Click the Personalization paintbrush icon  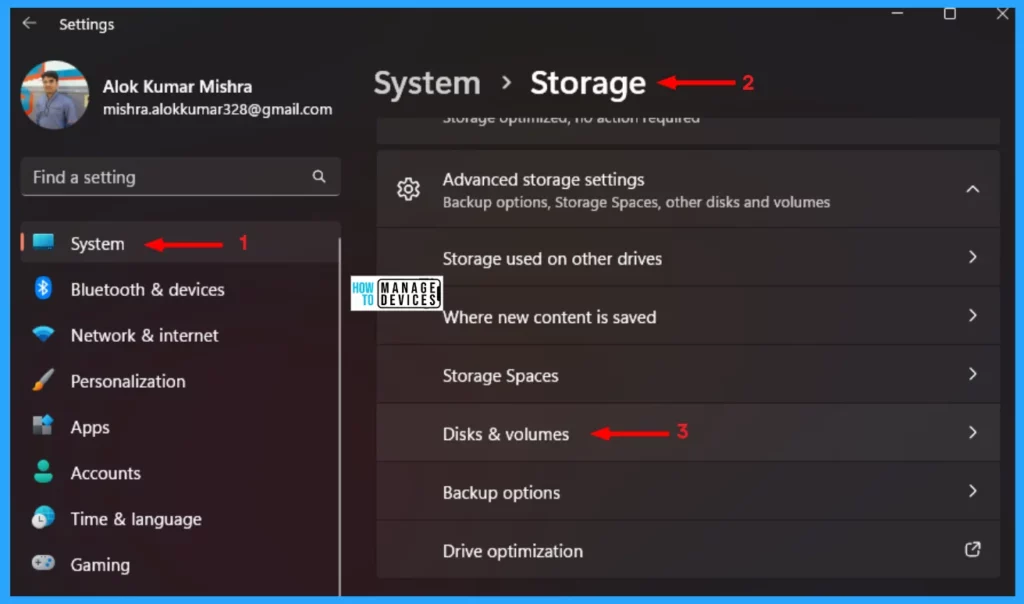point(43,380)
